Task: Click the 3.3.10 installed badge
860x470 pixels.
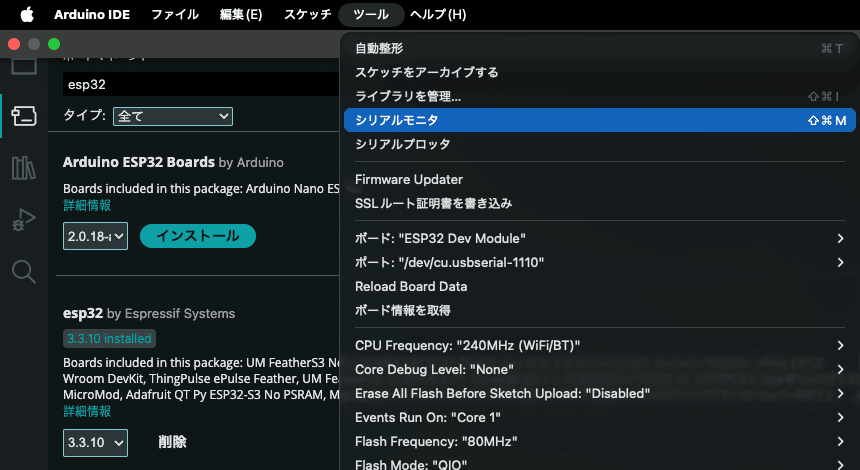Action: pos(109,339)
